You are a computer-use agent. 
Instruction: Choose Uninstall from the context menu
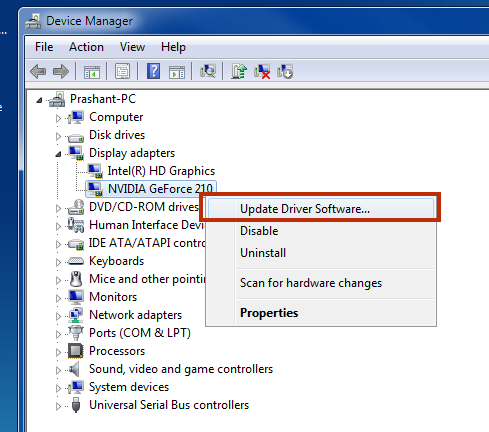pos(321,253)
